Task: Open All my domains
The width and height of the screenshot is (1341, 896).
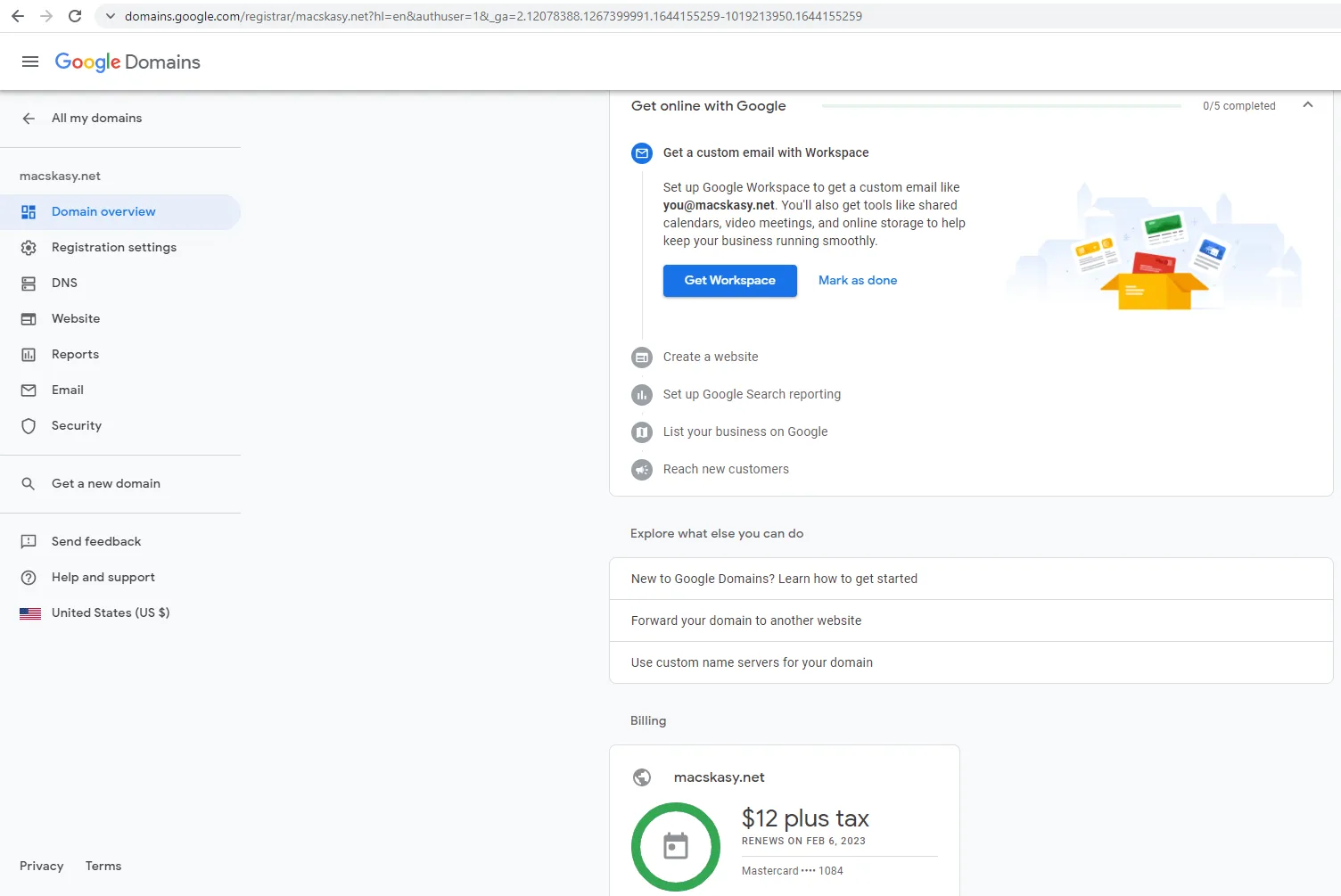Action: 96,118
